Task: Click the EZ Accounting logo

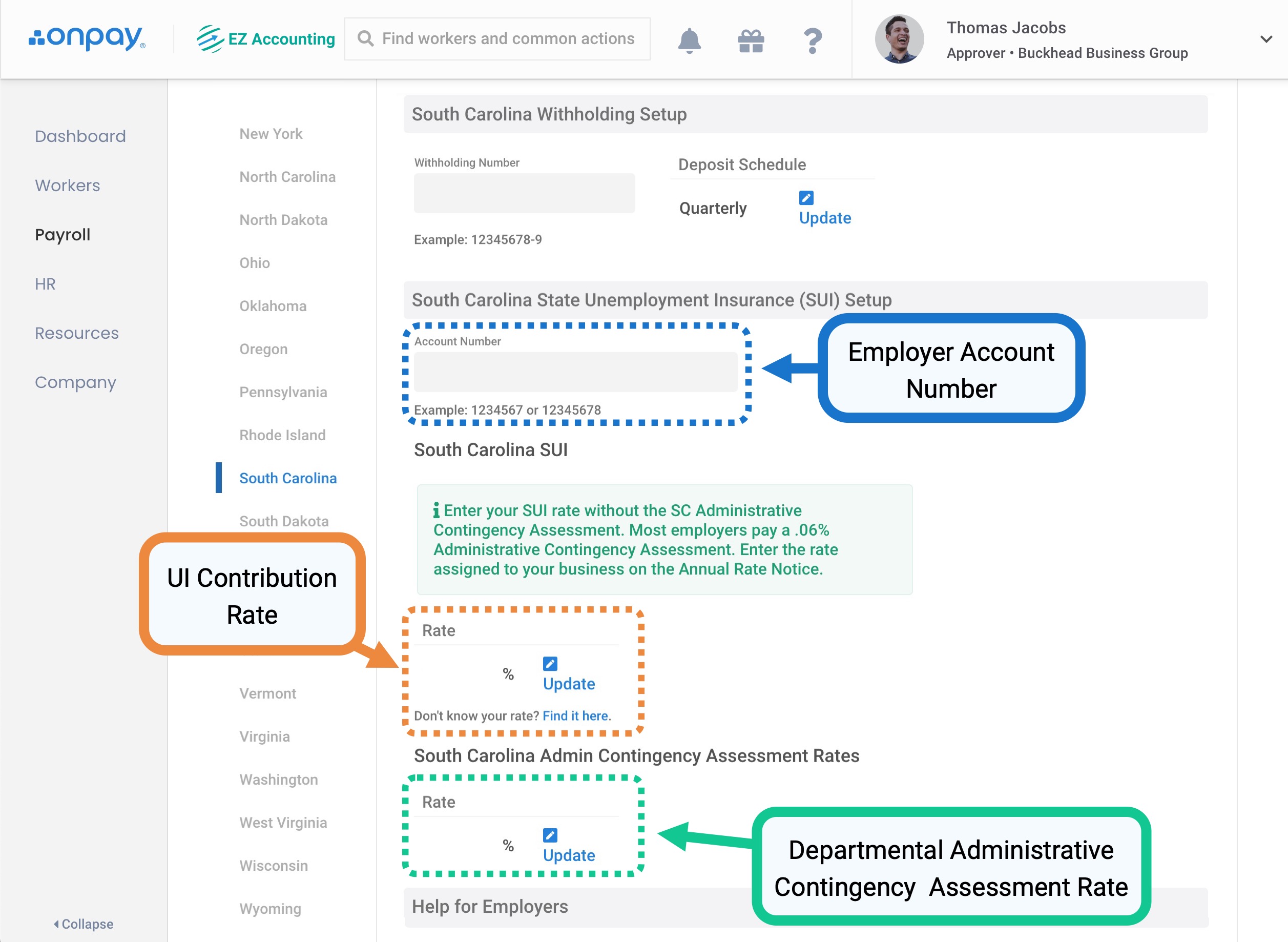Action: coord(265,39)
